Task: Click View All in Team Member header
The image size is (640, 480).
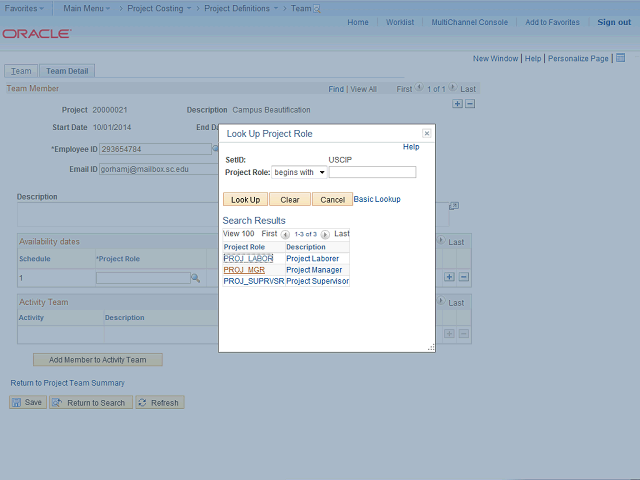Action: pos(363,89)
